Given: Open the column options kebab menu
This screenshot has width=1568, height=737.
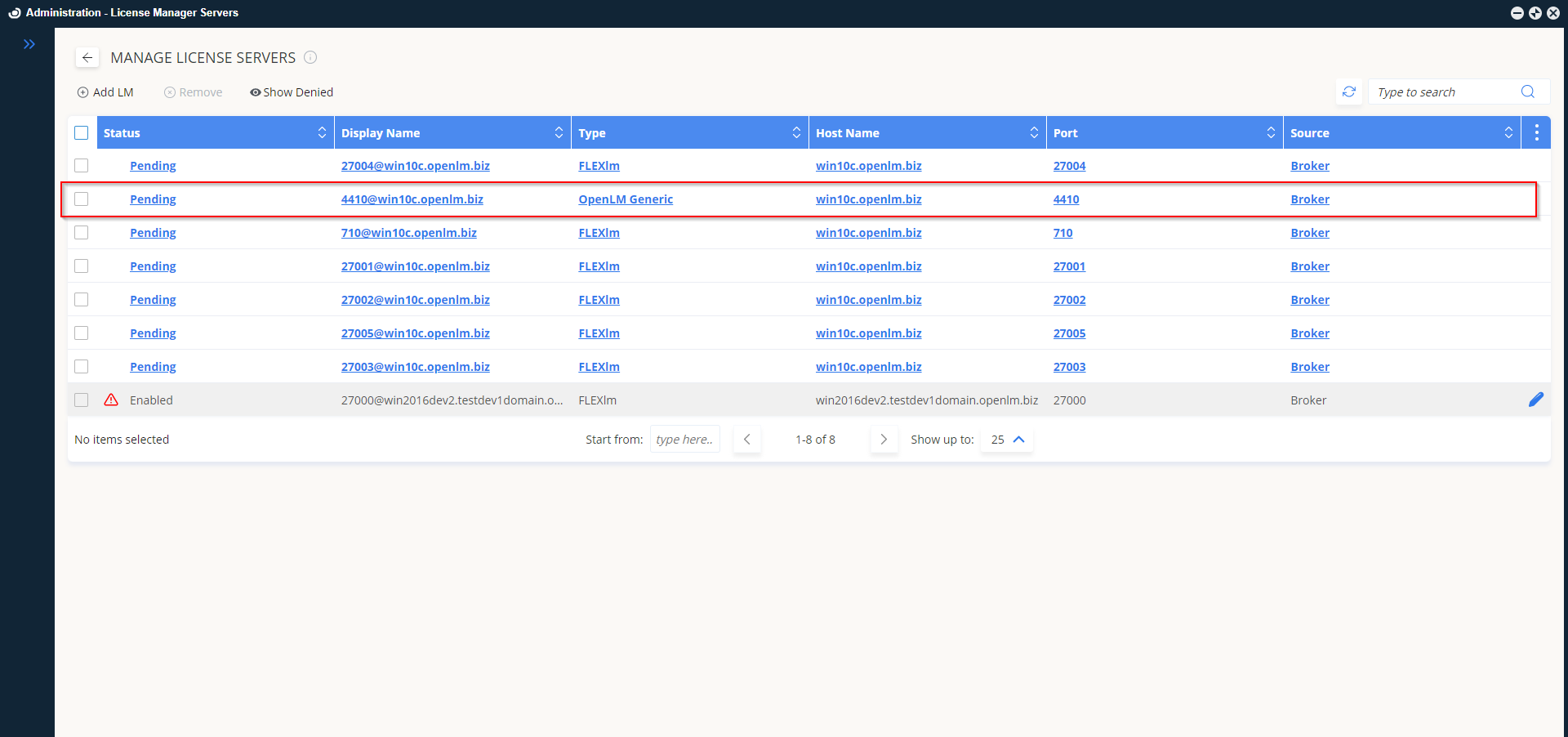Looking at the screenshot, I should pos(1536,132).
